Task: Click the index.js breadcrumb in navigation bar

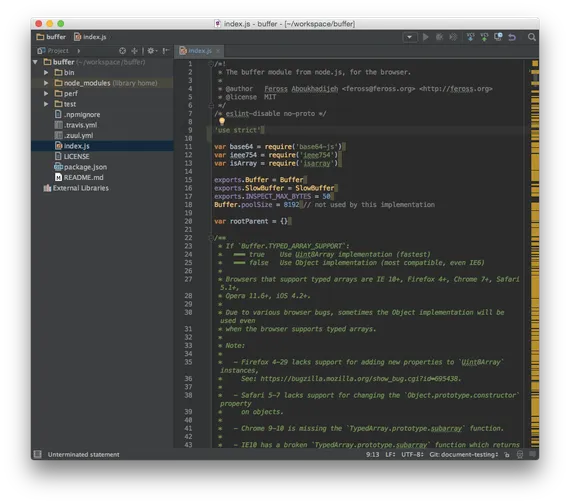Action: (91, 37)
